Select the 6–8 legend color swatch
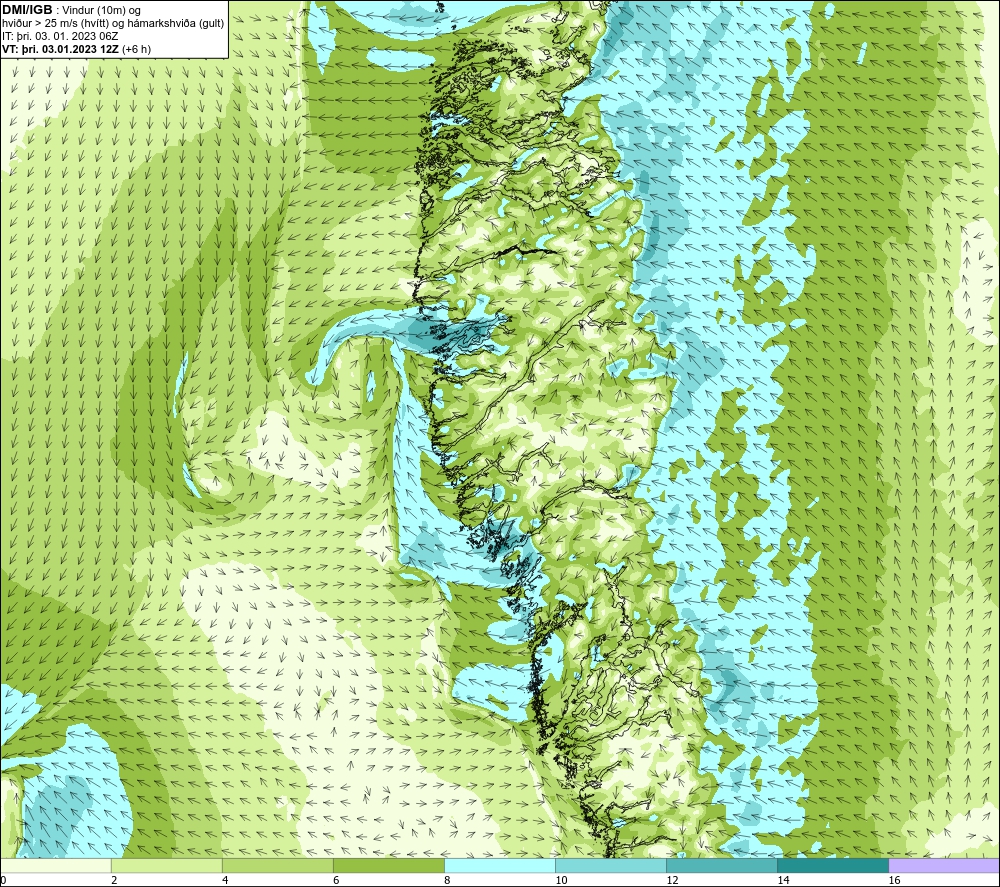The width and height of the screenshot is (1000, 887). click(x=388, y=865)
